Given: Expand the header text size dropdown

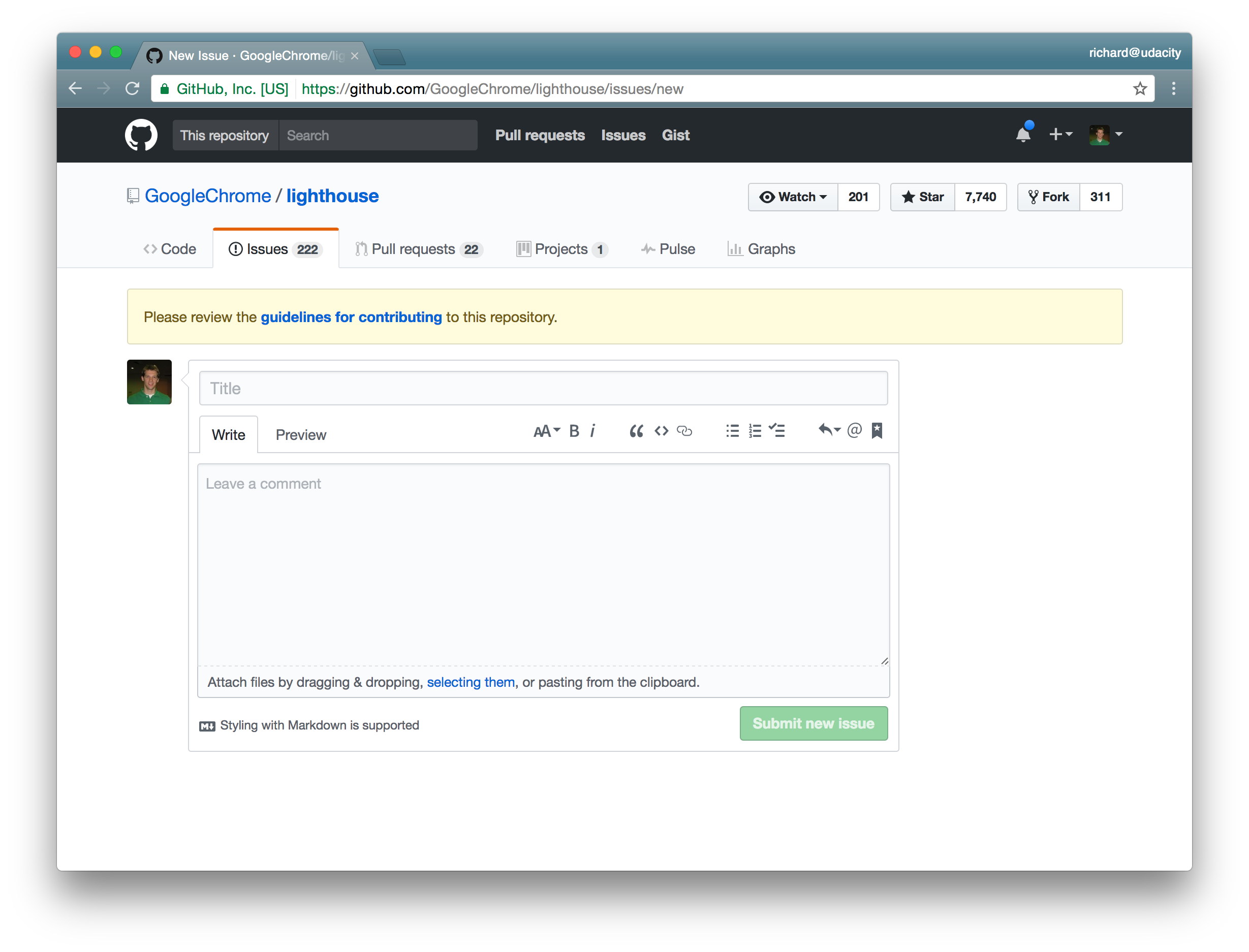Looking at the screenshot, I should point(546,431).
